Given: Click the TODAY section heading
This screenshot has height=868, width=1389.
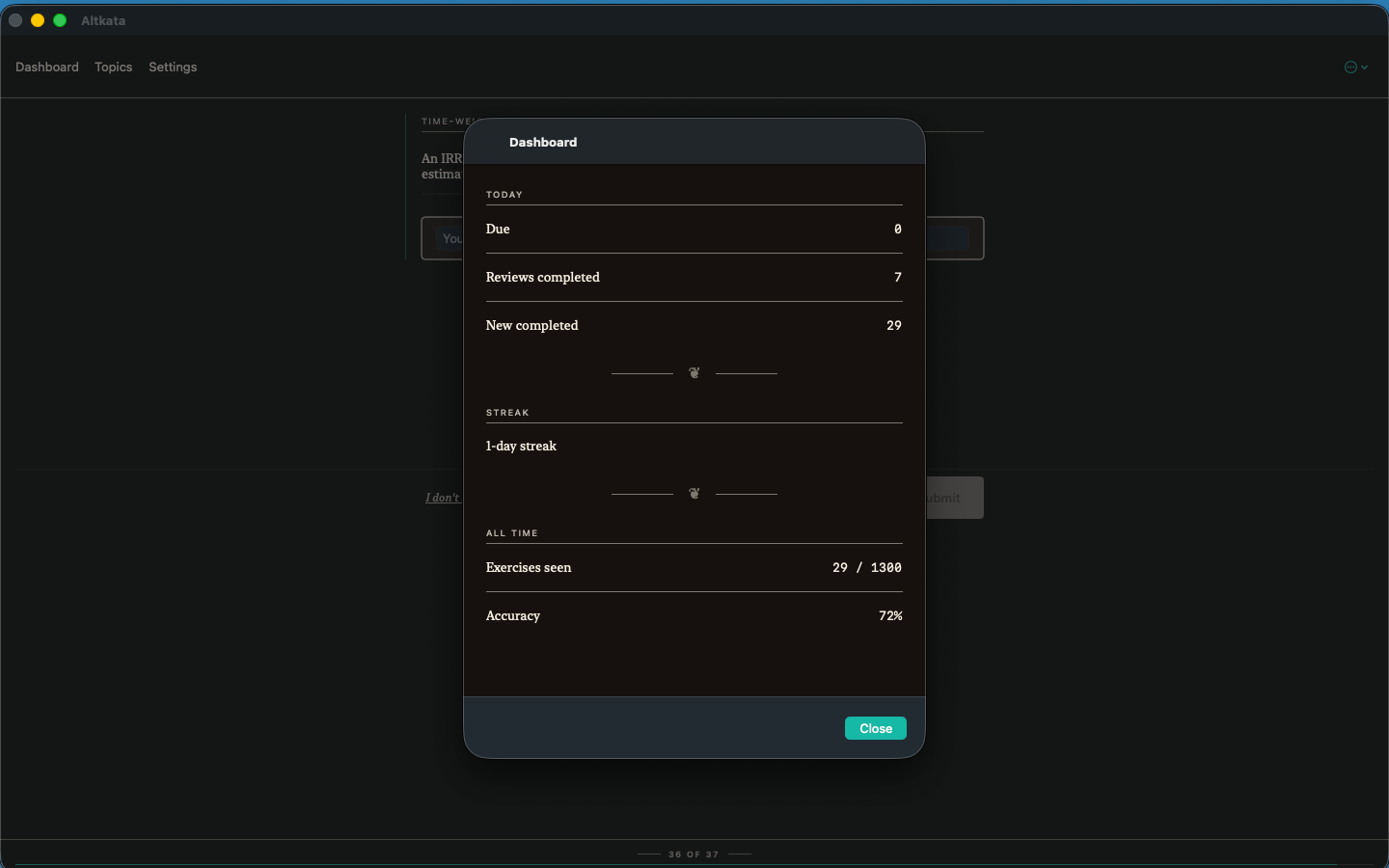Looking at the screenshot, I should 504,195.
